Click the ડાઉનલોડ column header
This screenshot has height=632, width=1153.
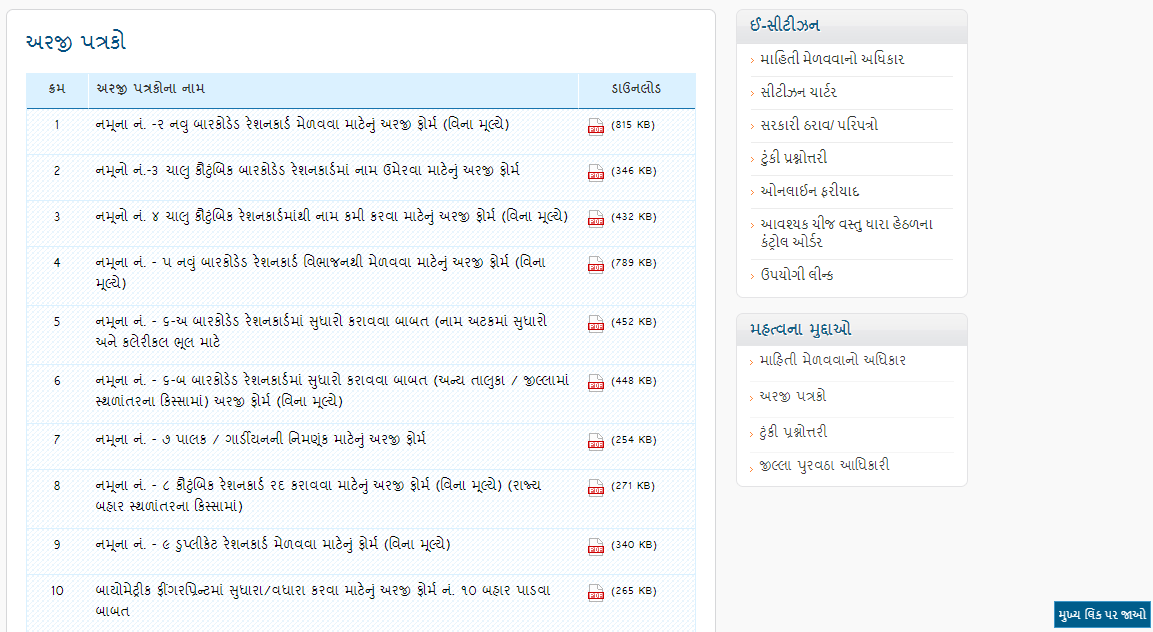click(x=636, y=89)
